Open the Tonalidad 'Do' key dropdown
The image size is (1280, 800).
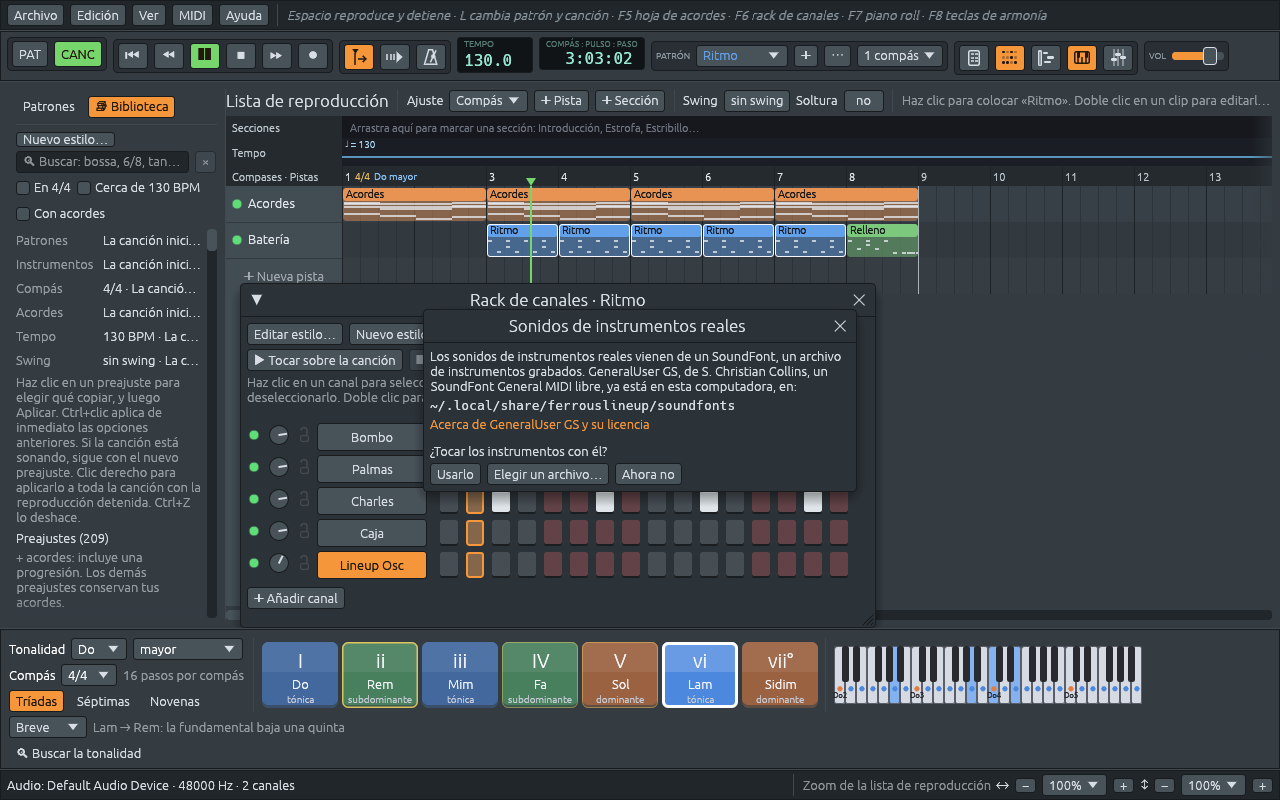tap(99, 649)
